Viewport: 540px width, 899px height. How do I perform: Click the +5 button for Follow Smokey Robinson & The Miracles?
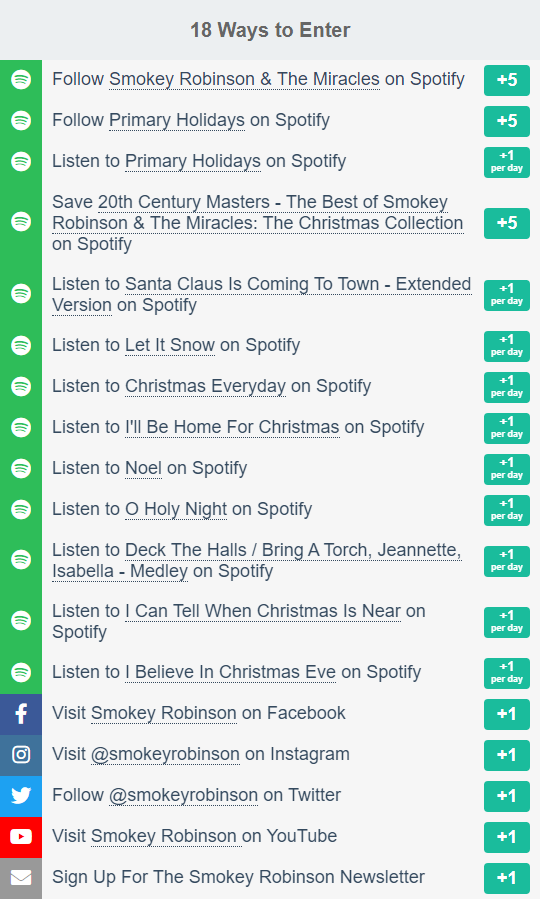[x=507, y=80]
